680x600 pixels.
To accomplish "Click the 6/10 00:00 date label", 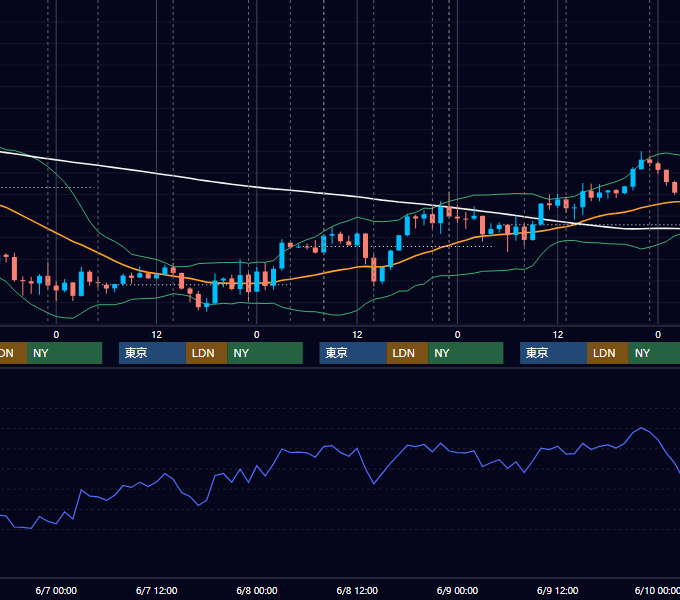I will (657, 590).
